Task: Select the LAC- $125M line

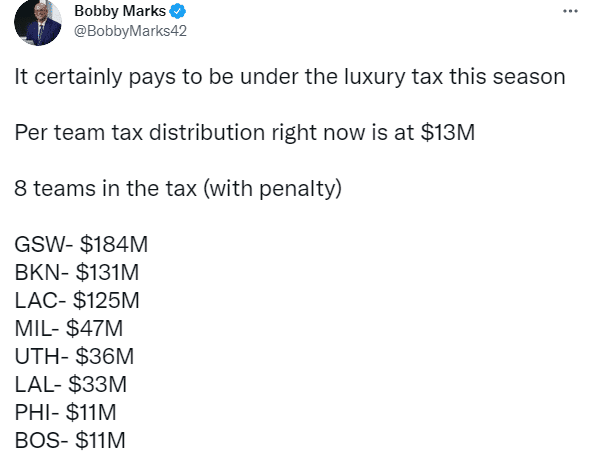Action: (77, 300)
